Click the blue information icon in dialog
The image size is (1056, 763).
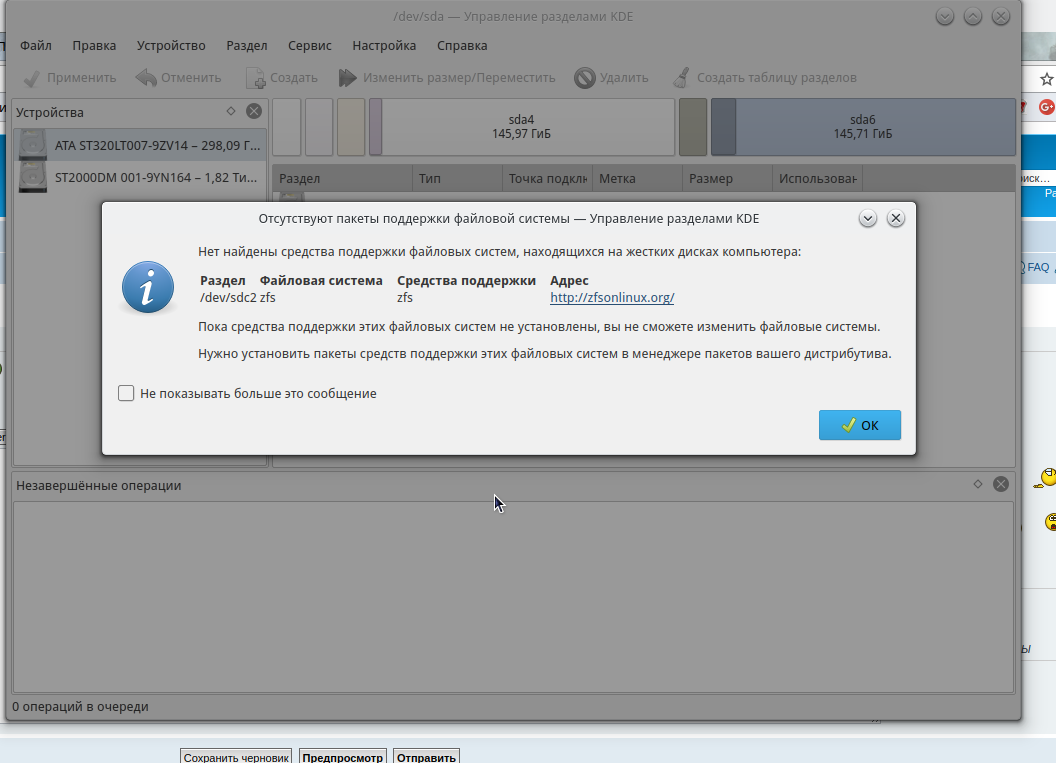click(148, 288)
